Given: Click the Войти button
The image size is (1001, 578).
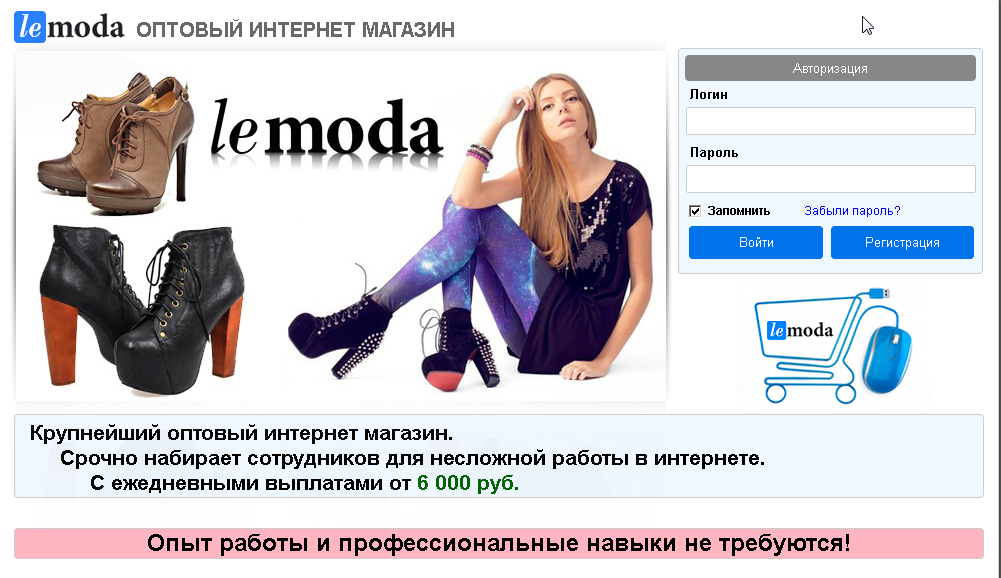Looking at the screenshot, I should pos(756,242).
